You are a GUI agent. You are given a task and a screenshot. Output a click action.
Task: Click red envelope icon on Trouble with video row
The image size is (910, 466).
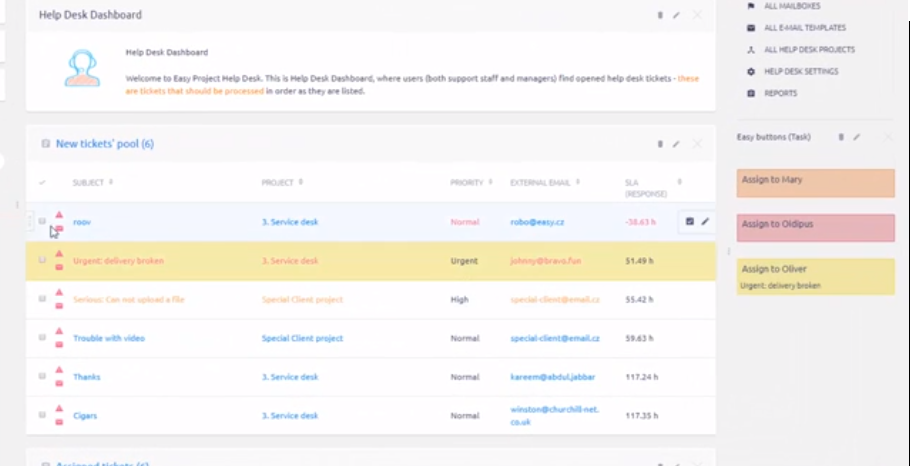pos(59,345)
